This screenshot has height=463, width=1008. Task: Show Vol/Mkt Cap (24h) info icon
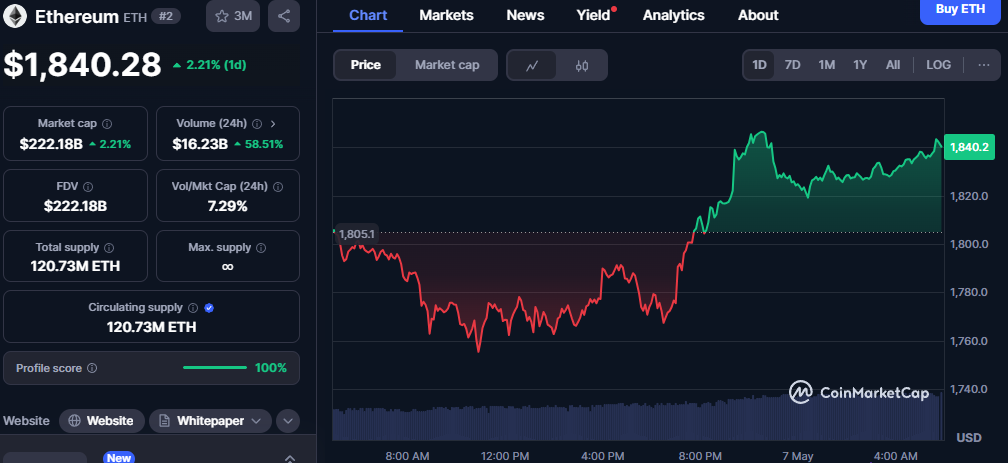[x=278, y=186]
